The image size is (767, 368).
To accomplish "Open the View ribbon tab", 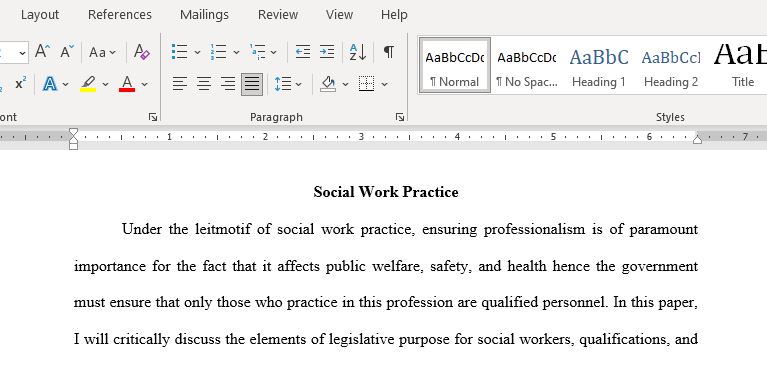I will tap(339, 15).
